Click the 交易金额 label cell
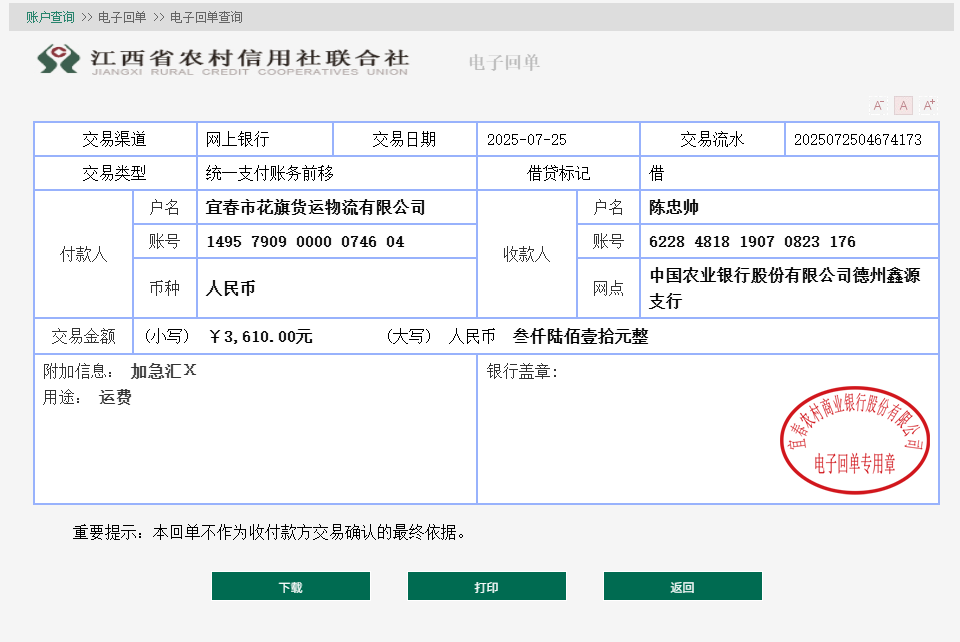Screen dimensions: 960x642 83,337
